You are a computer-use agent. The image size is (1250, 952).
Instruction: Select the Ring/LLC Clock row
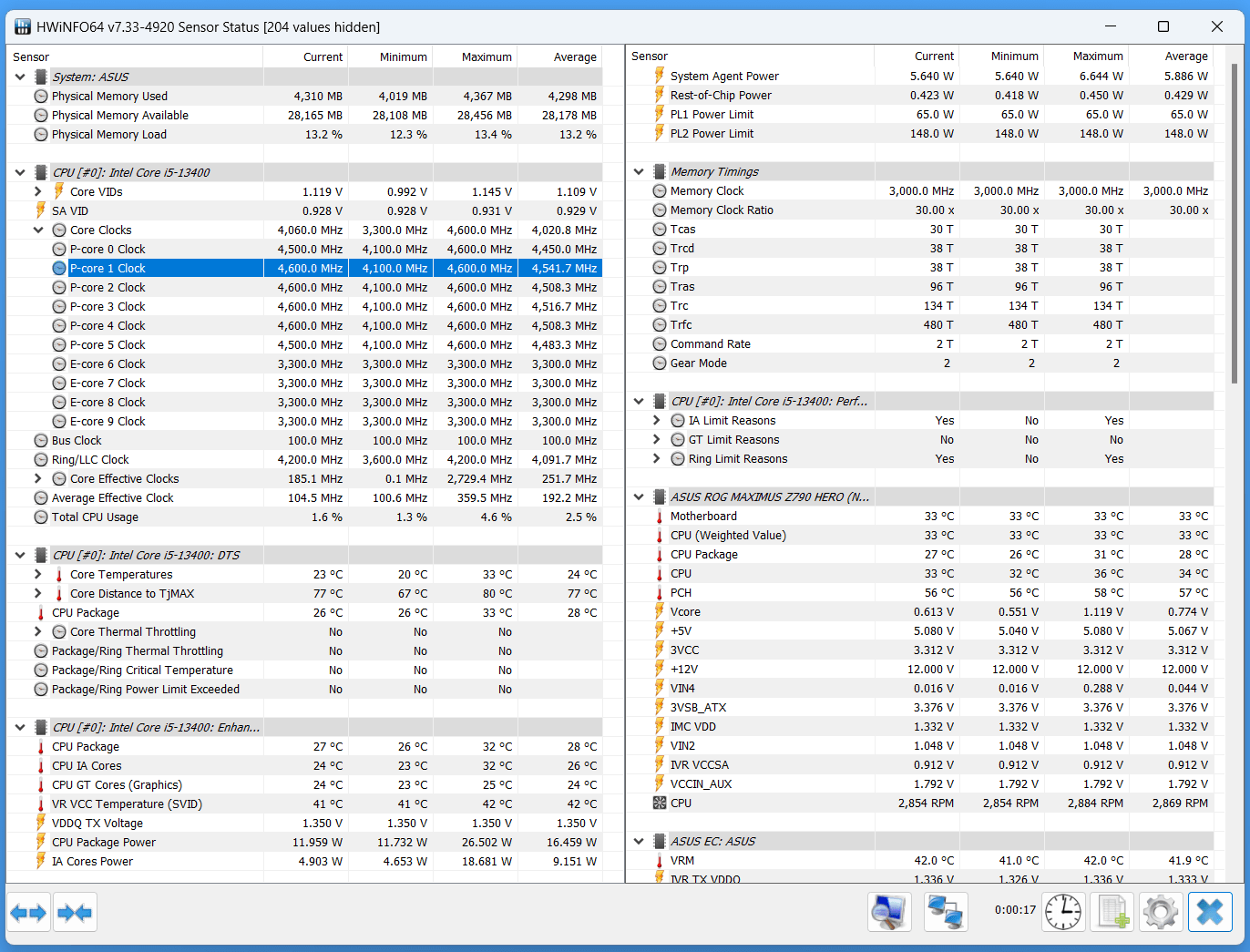point(304,459)
